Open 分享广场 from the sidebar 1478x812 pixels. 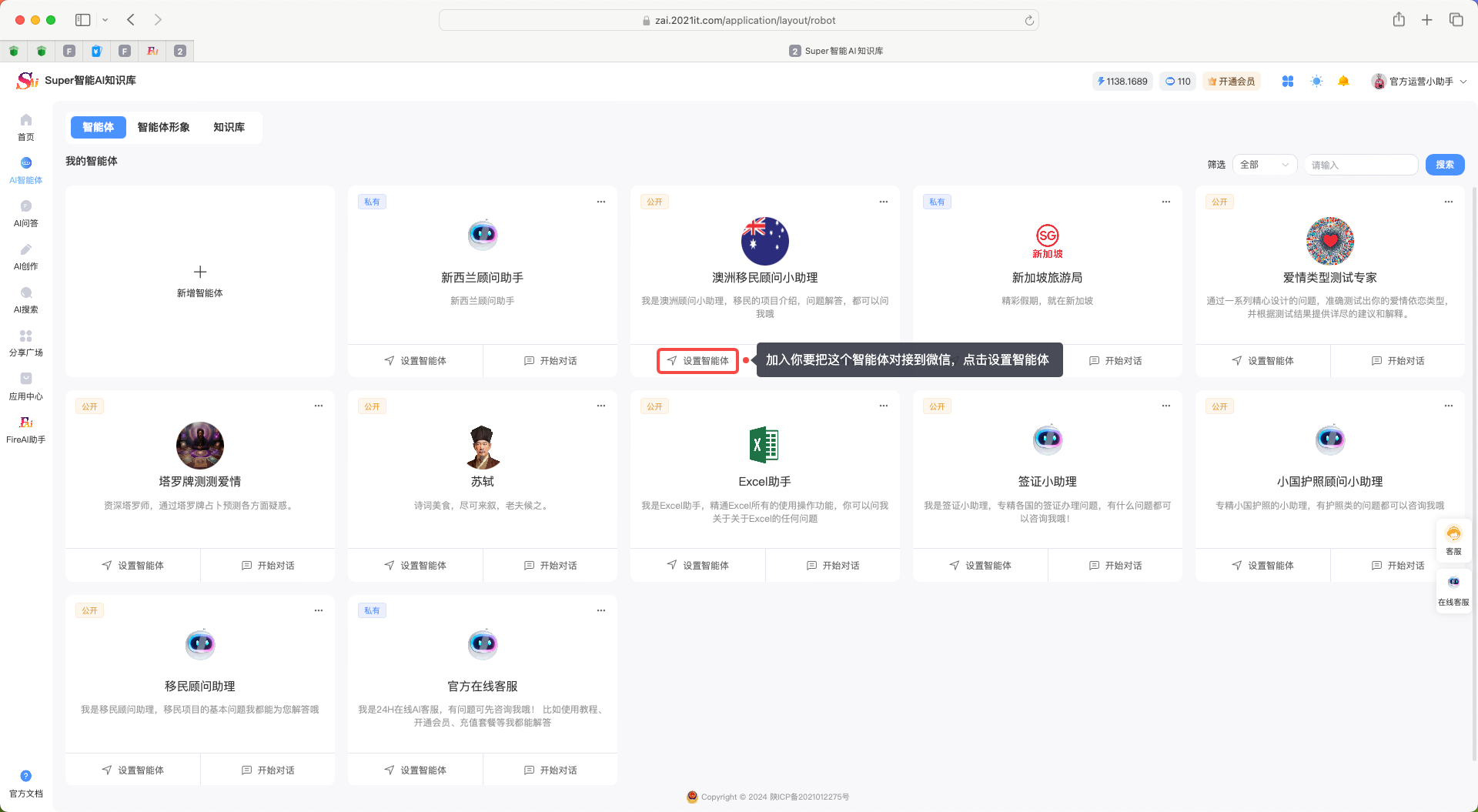coord(26,343)
